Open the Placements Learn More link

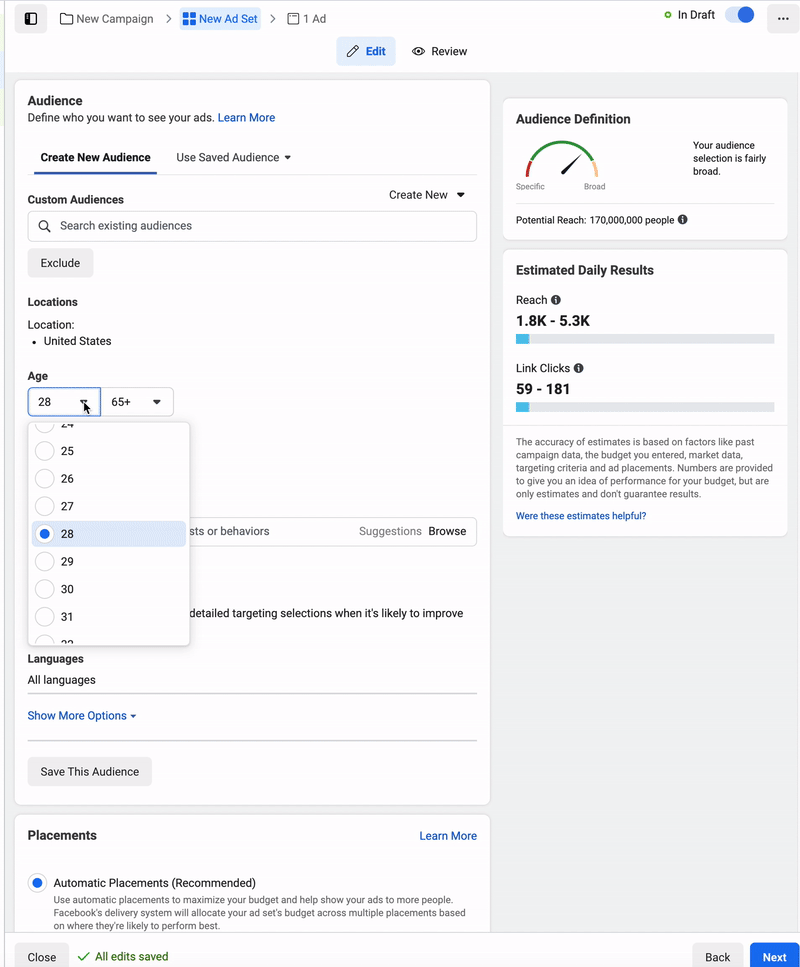coord(448,836)
